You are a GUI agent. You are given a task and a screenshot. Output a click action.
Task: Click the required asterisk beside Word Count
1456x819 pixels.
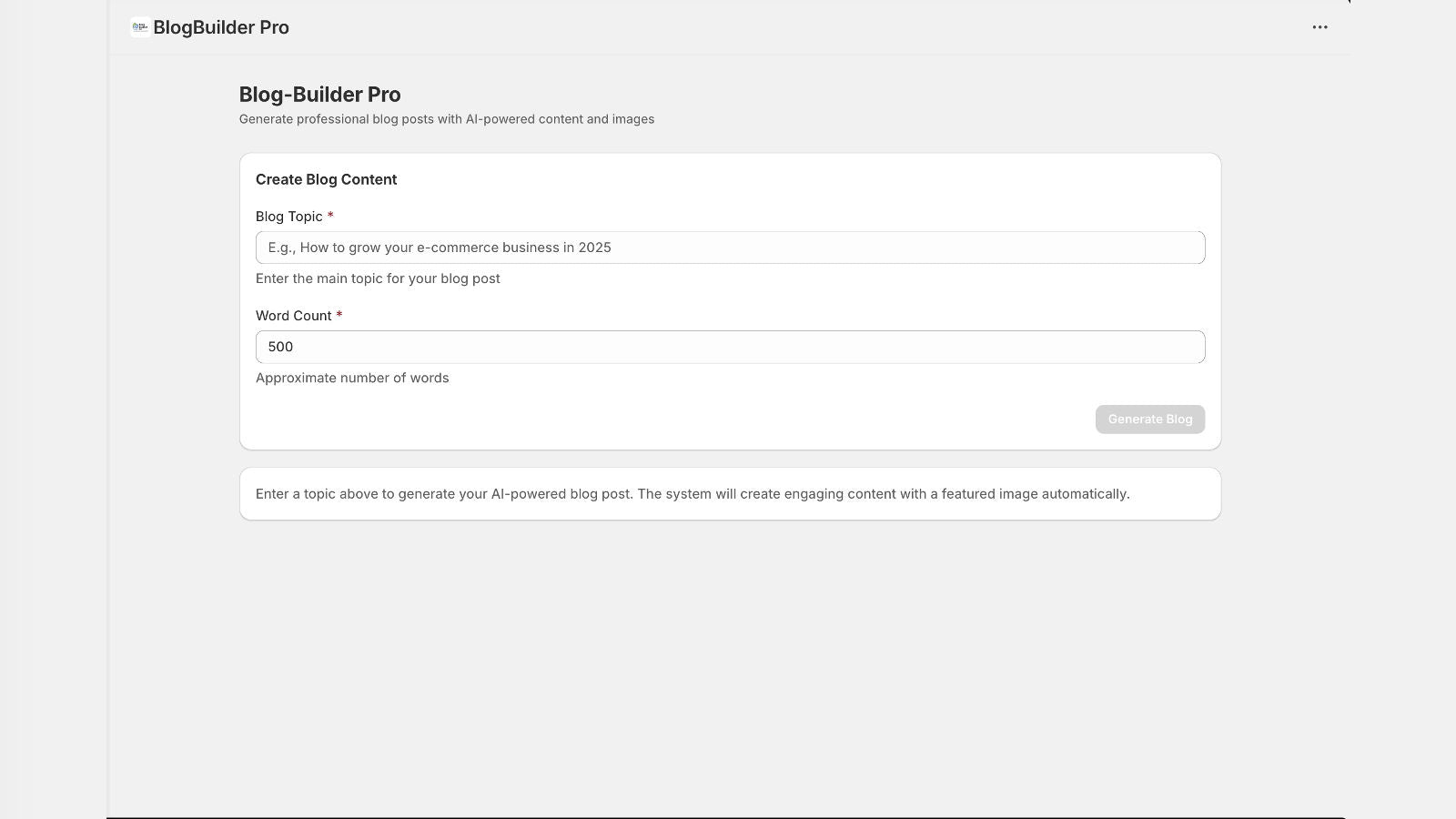click(339, 315)
